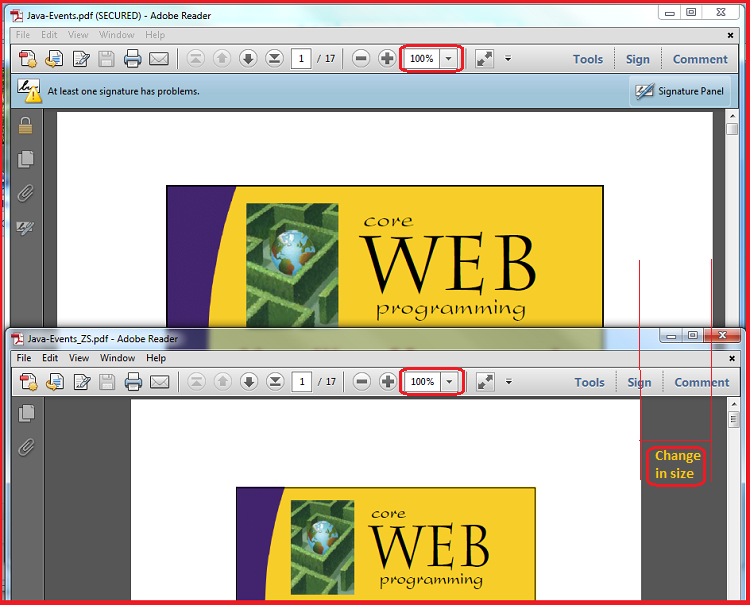Viewport: 750px width, 605px height.
Task: Open page thumbnails panel in SECURED window sidebar
Action: [x=25, y=159]
